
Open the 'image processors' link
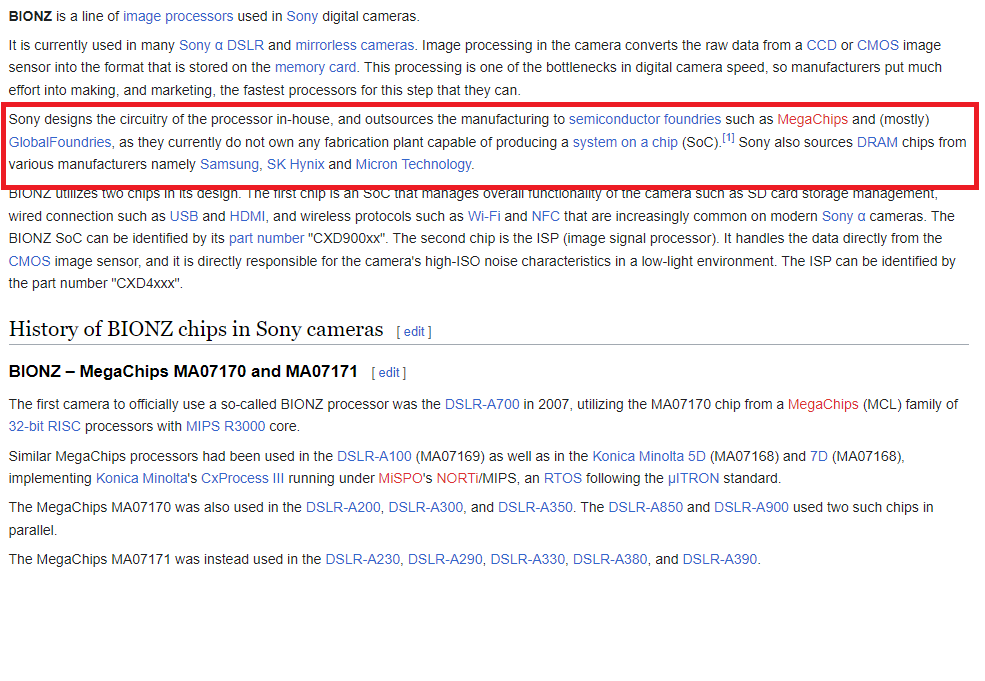point(178,16)
